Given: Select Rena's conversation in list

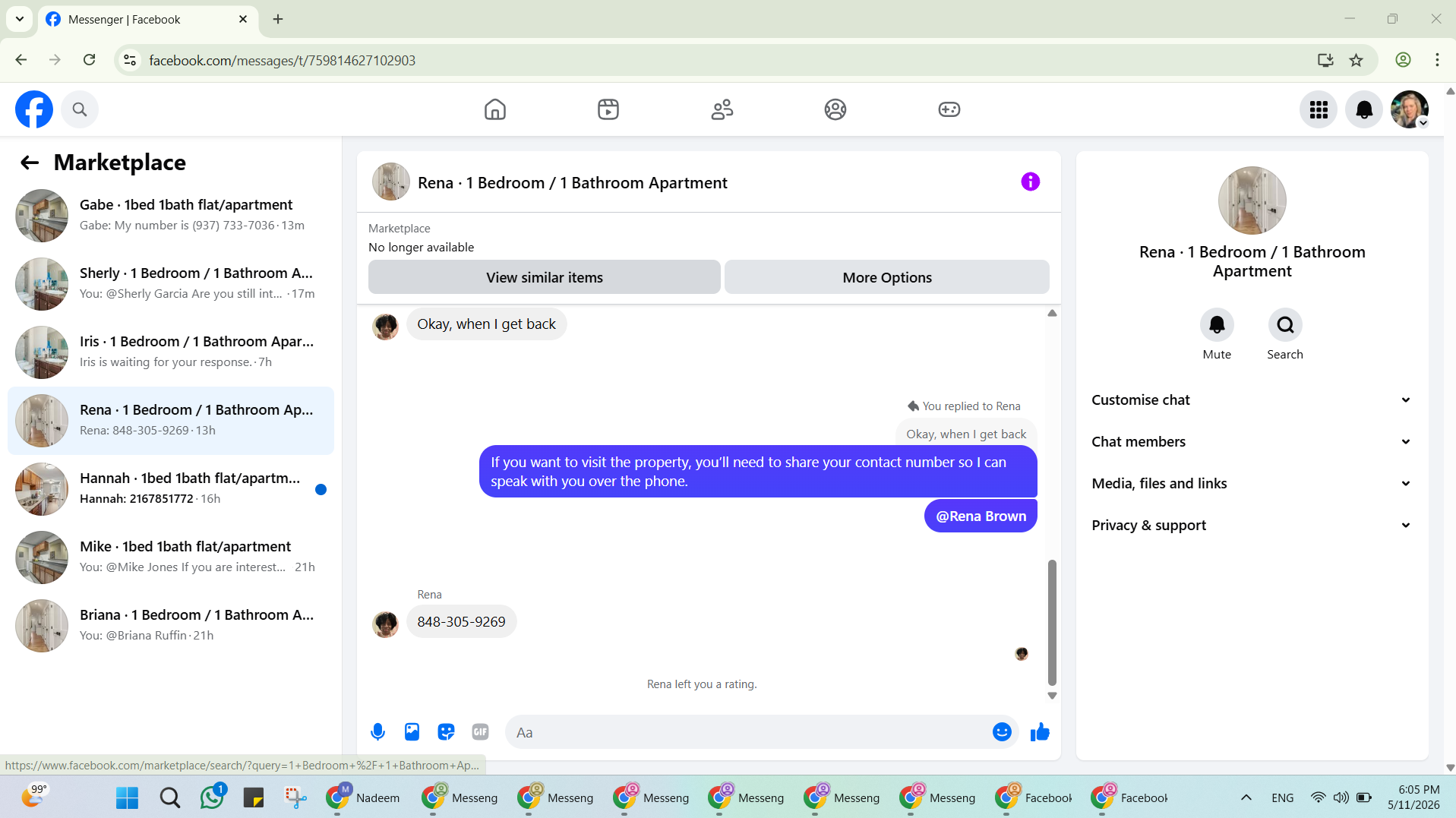Looking at the screenshot, I should 171,421.
